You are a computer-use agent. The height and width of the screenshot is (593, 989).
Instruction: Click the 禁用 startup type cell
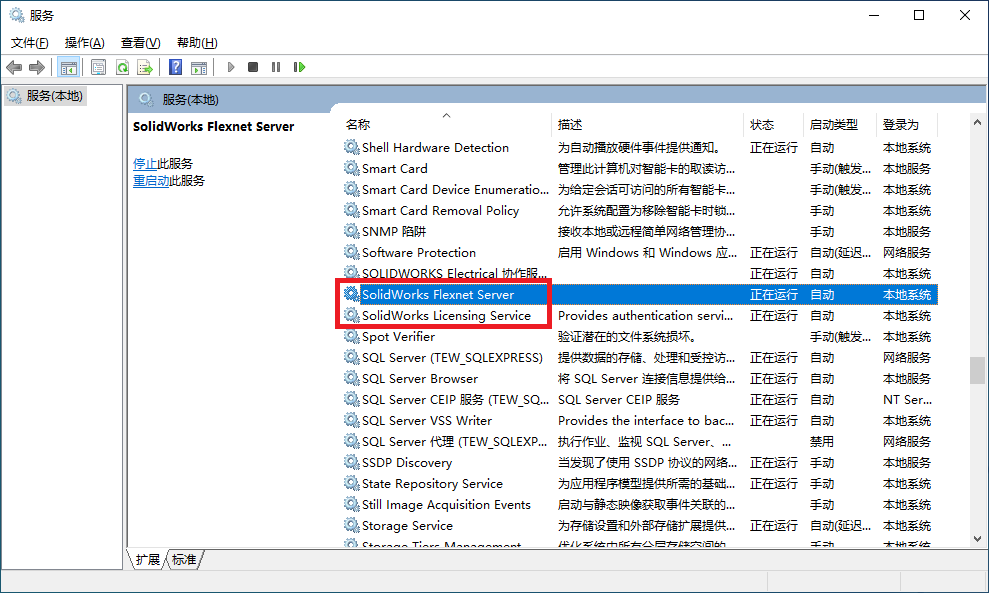point(822,441)
